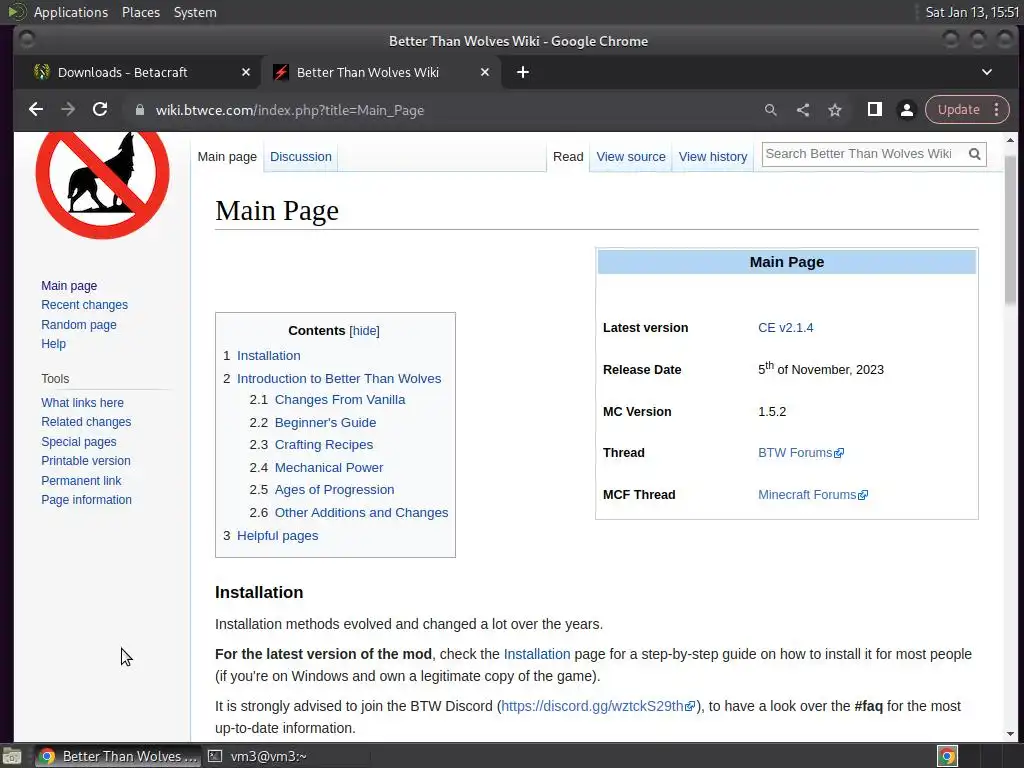Image resolution: width=1024 pixels, height=768 pixels.
Task: Open the BTW Discord invite link
Action: (598, 706)
